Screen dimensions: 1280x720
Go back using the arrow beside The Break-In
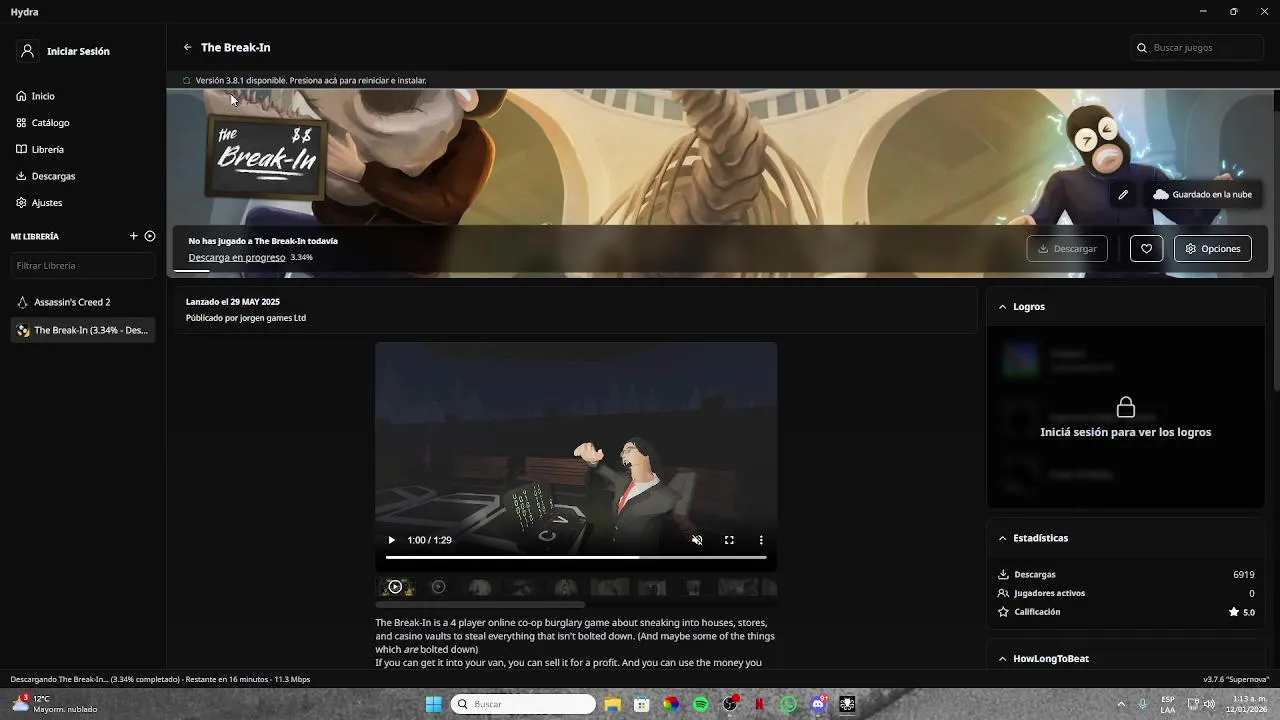coord(187,47)
